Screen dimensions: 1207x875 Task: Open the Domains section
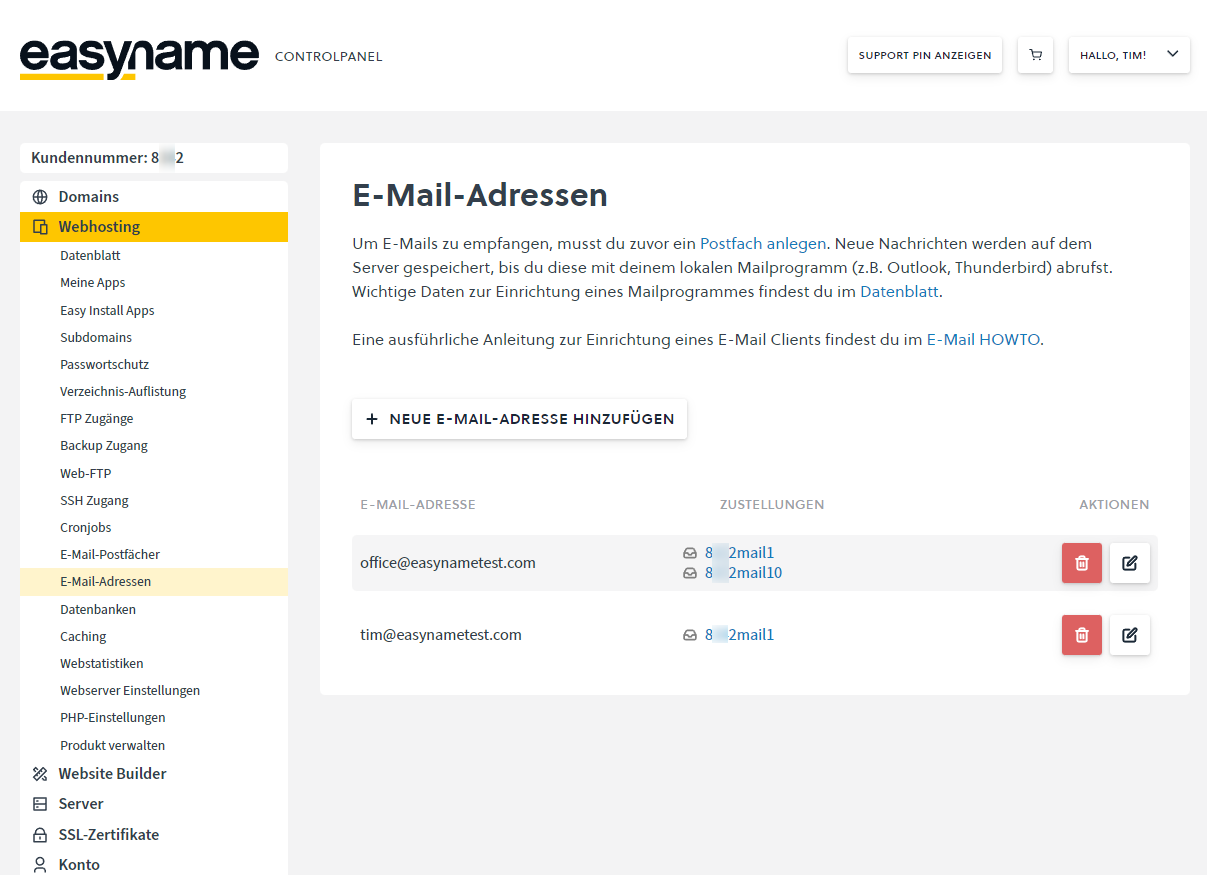point(88,197)
